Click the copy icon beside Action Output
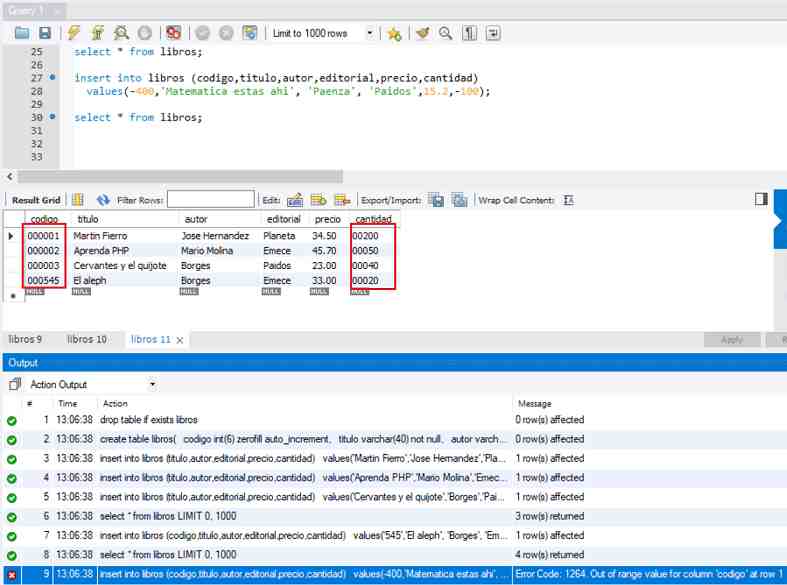Image resolution: width=787 pixels, height=585 pixels. point(15,385)
